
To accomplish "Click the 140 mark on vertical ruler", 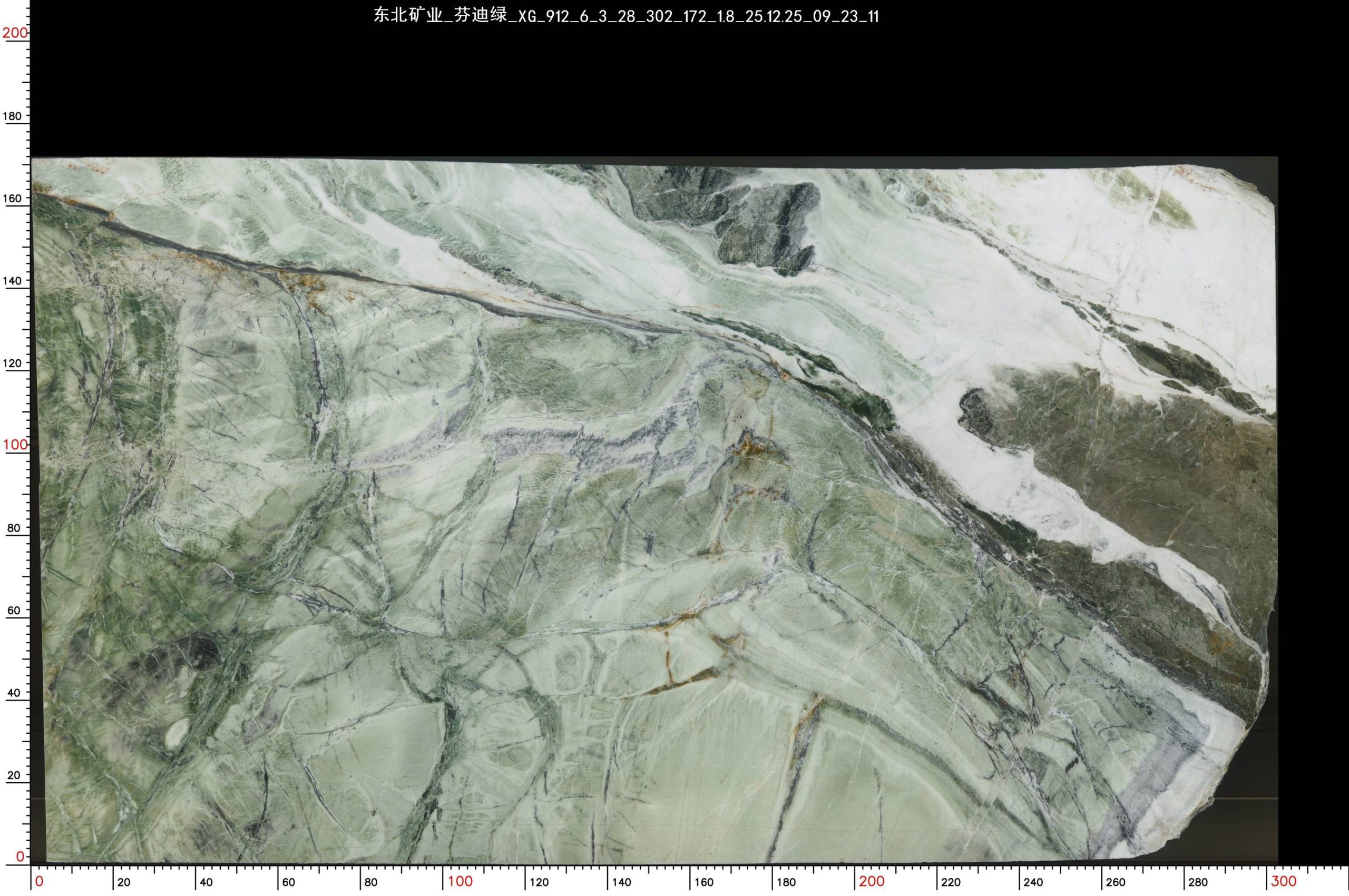I will pos(13,281).
